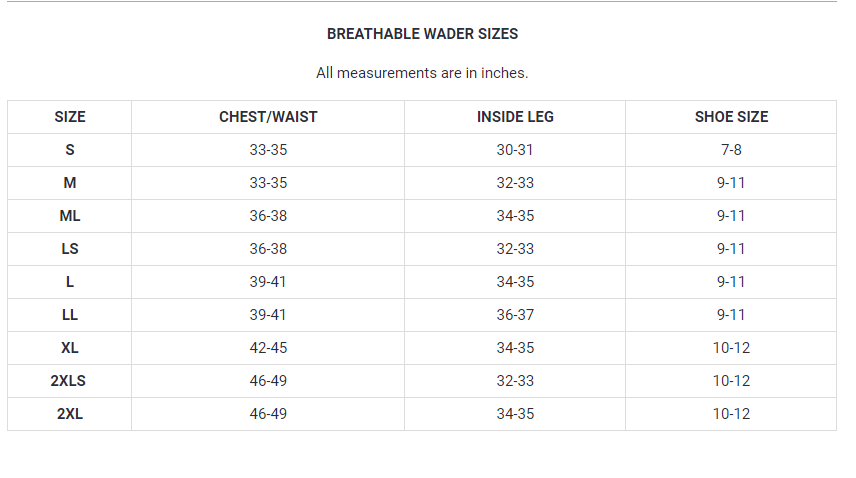Viewport: 856px width, 478px height.
Task: Click the 42-45 chest/waist cell
Action: (x=268, y=348)
